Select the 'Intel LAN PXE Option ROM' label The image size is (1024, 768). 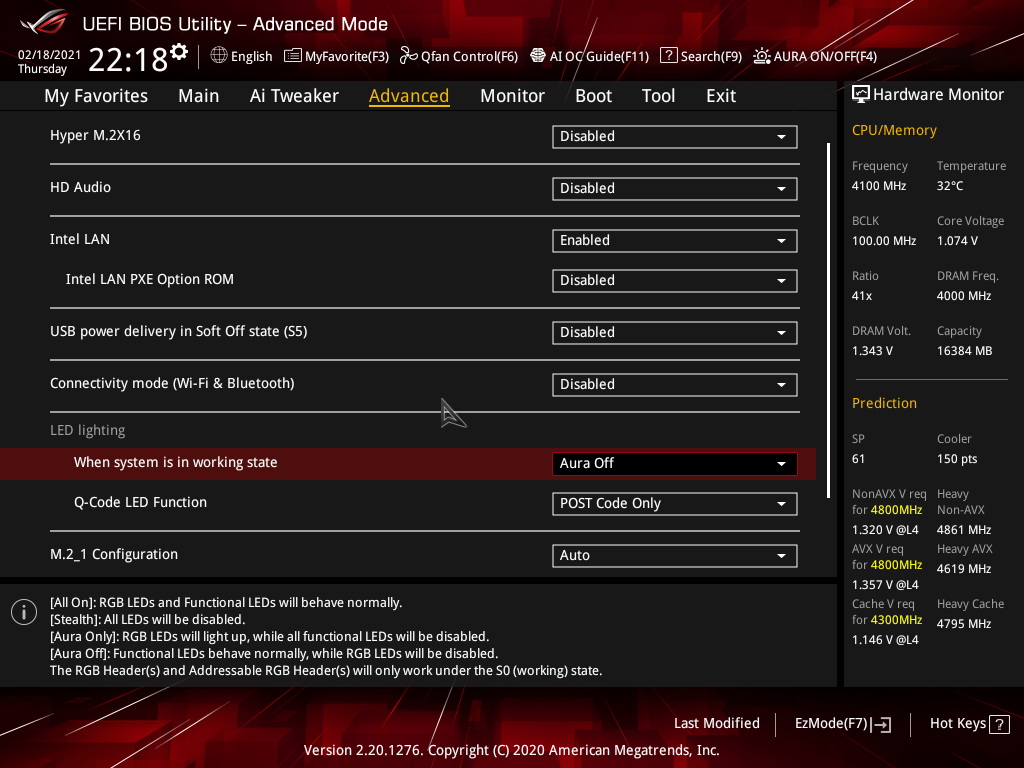click(x=150, y=280)
